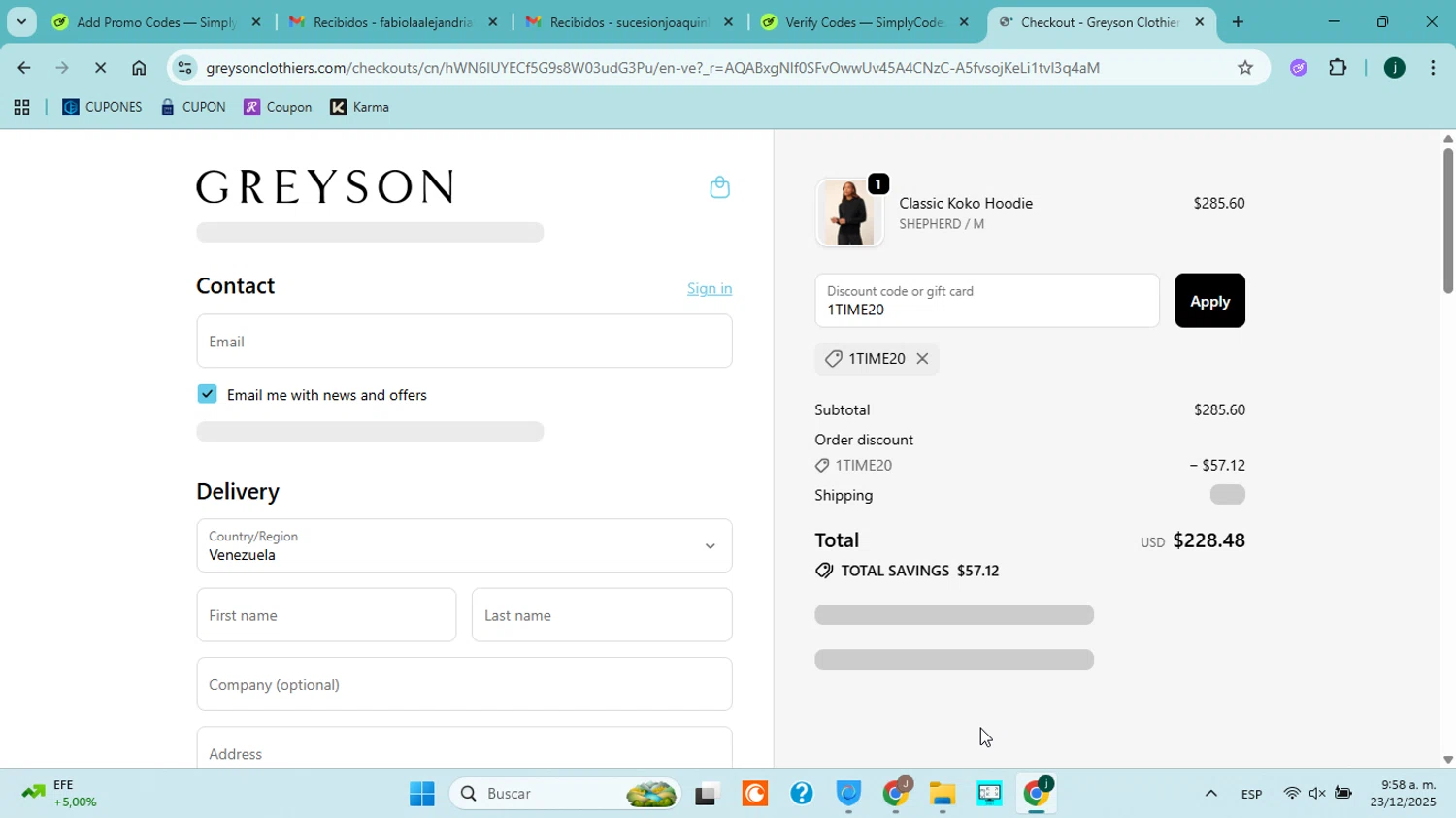Open the Chrome profile avatar
The width and height of the screenshot is (1456, 818).
[1394, 68]
